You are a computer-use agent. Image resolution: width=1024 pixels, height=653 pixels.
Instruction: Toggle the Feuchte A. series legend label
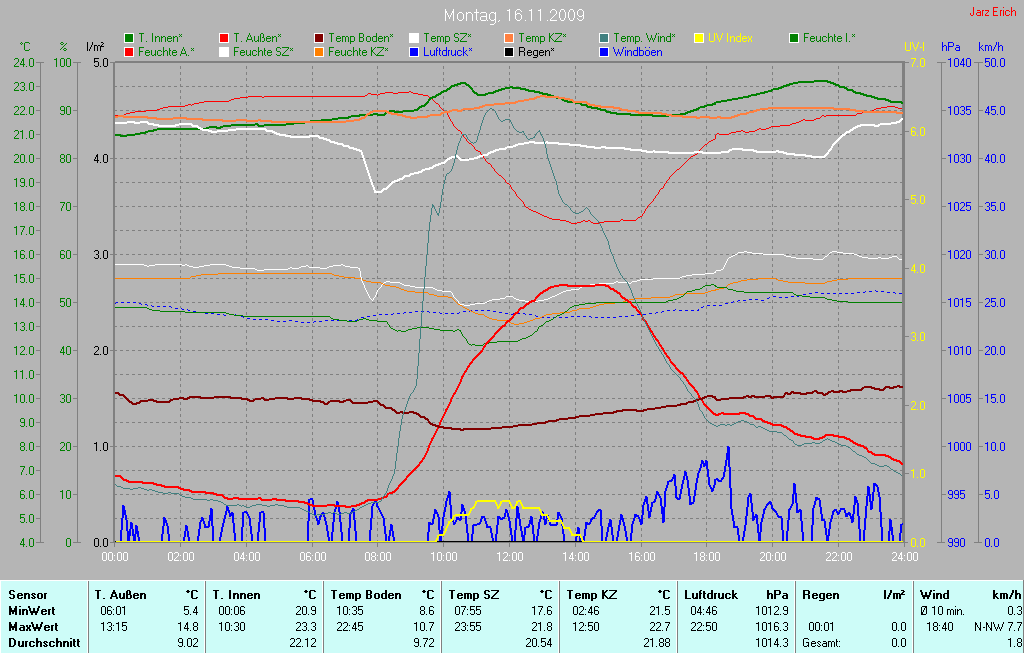(x=166, y=51)
